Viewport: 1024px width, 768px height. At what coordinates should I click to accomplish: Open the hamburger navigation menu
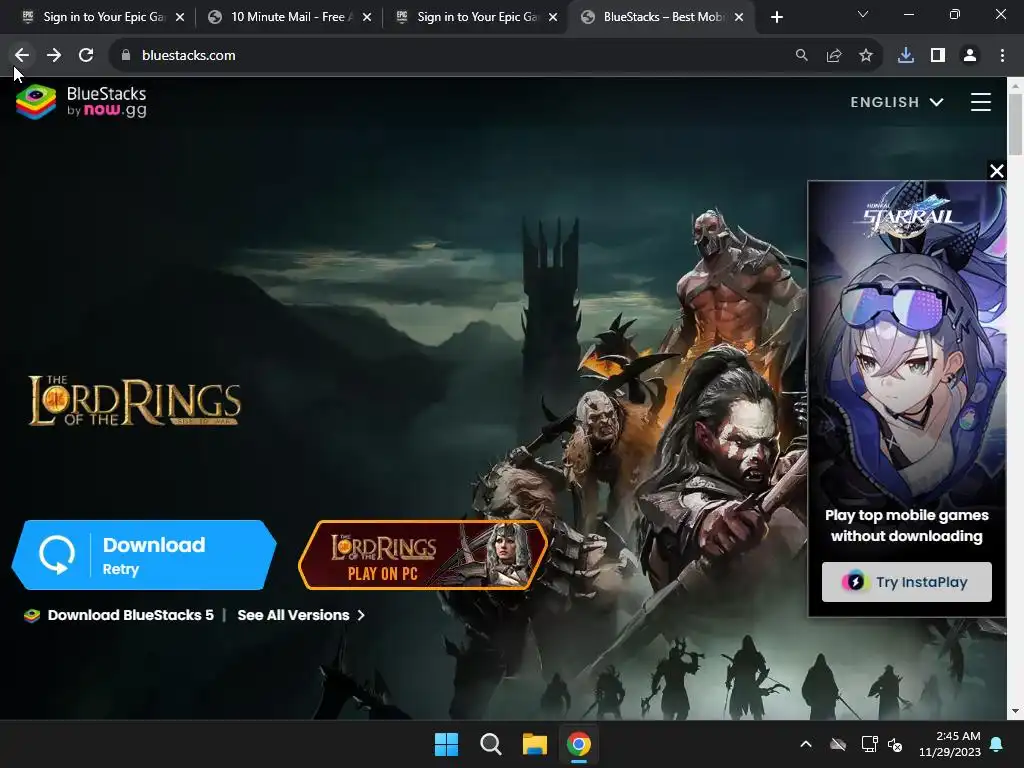(981, 103)
